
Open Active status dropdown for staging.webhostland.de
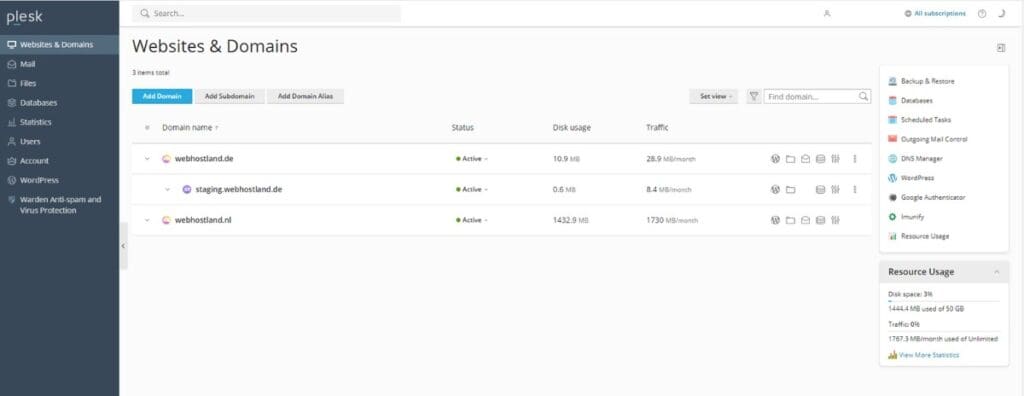(472, 190)
